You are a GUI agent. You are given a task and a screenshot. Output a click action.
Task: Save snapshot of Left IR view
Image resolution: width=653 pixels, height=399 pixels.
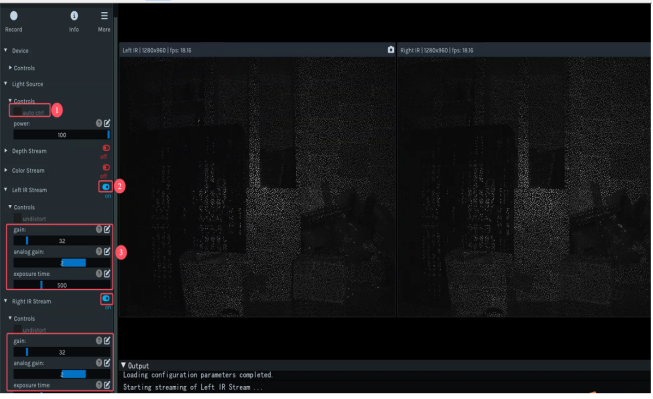(391, 50)
